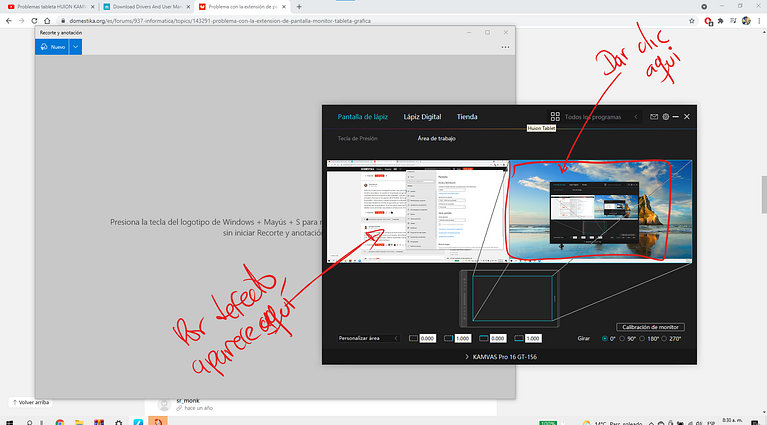Screen dimensions: 767x425
Task: Click the left edge icon beside first 0.000
Action: [413, 338]
